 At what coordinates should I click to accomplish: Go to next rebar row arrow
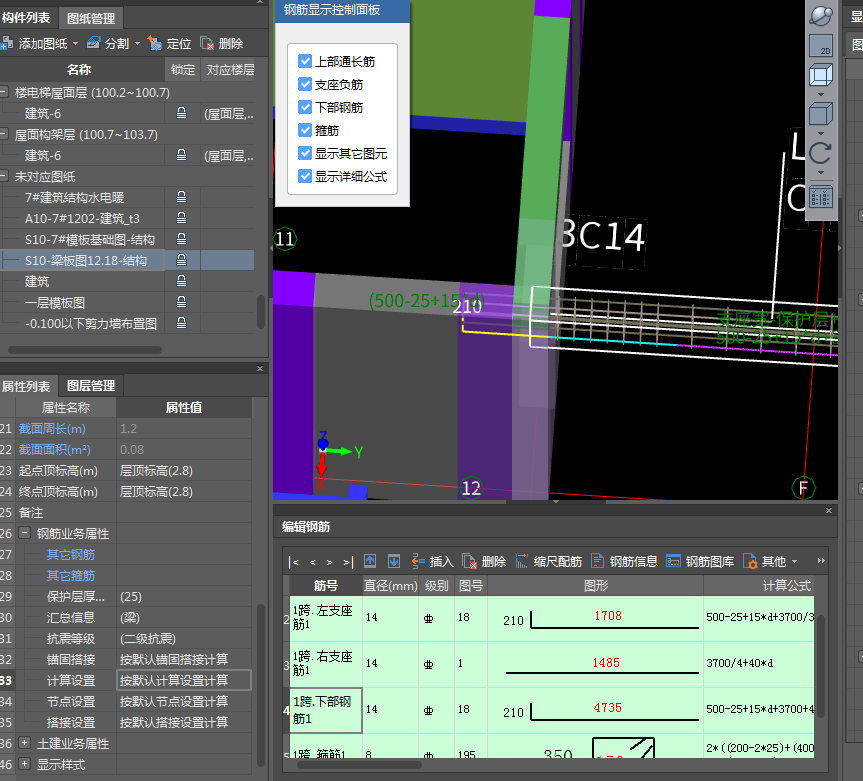[x=329, y=562]
